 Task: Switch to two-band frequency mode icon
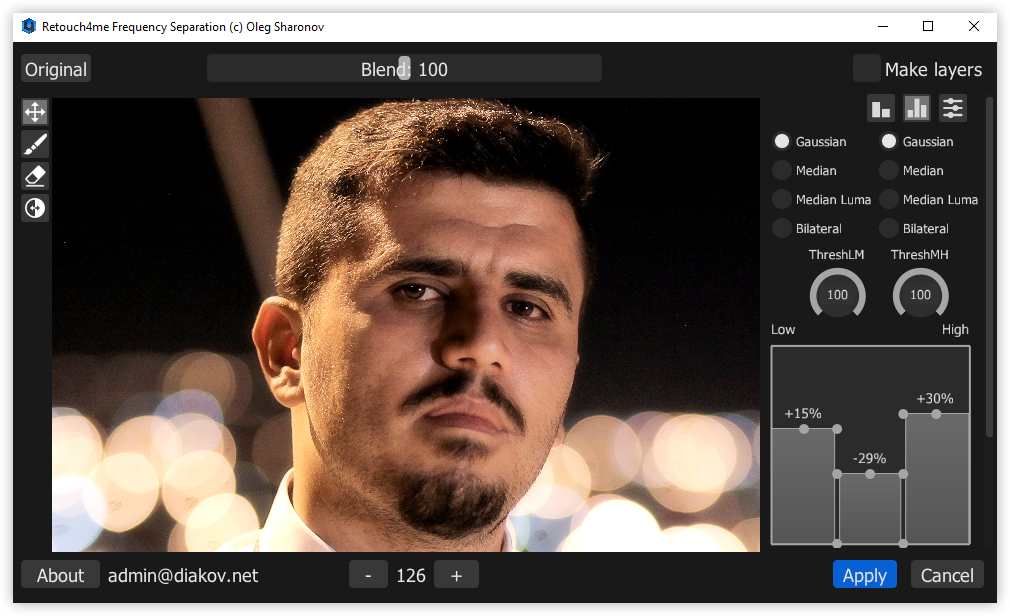tap(881, 108)
